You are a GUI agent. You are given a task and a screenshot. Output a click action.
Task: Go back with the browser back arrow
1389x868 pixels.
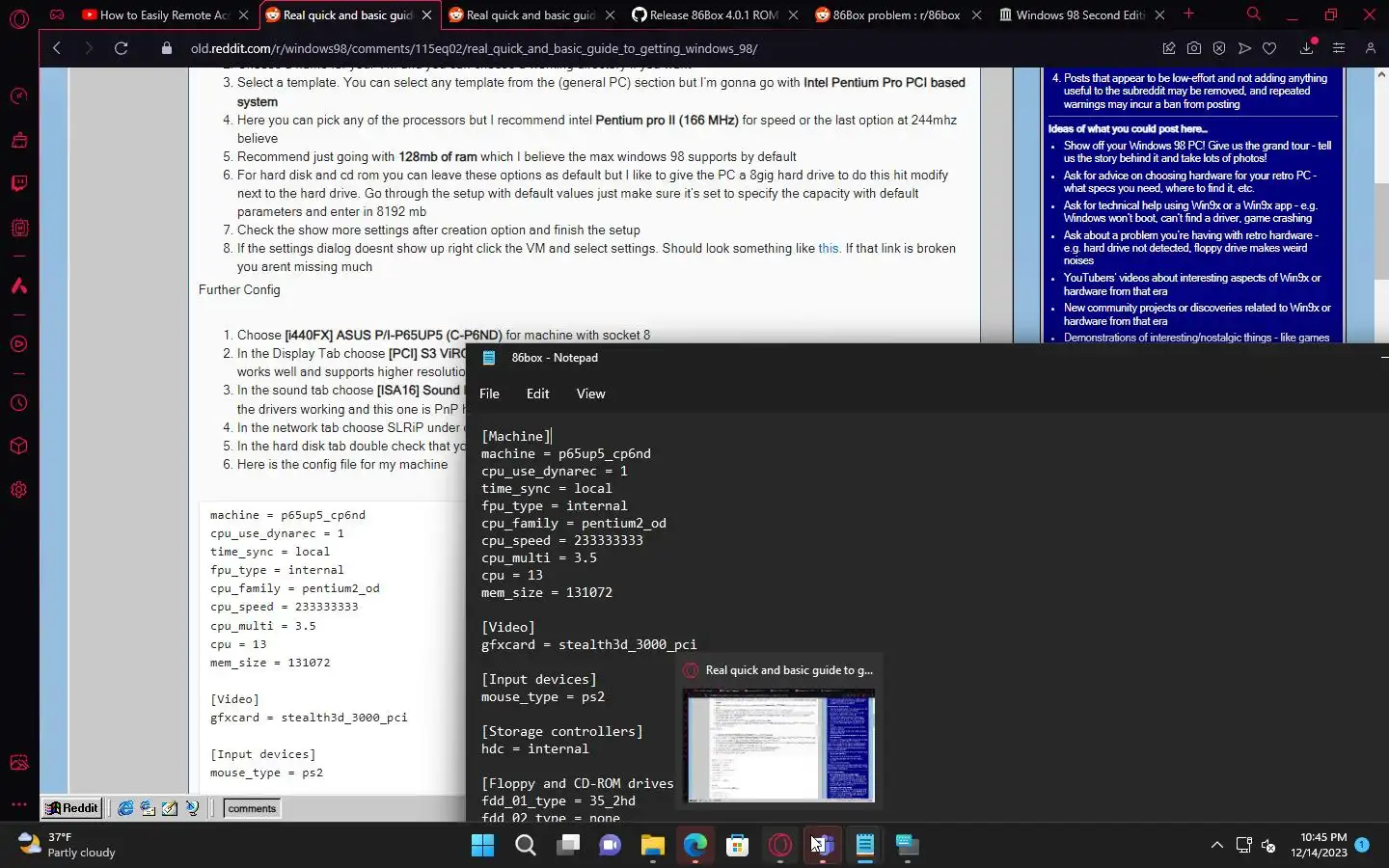click(x=56, y=48)
